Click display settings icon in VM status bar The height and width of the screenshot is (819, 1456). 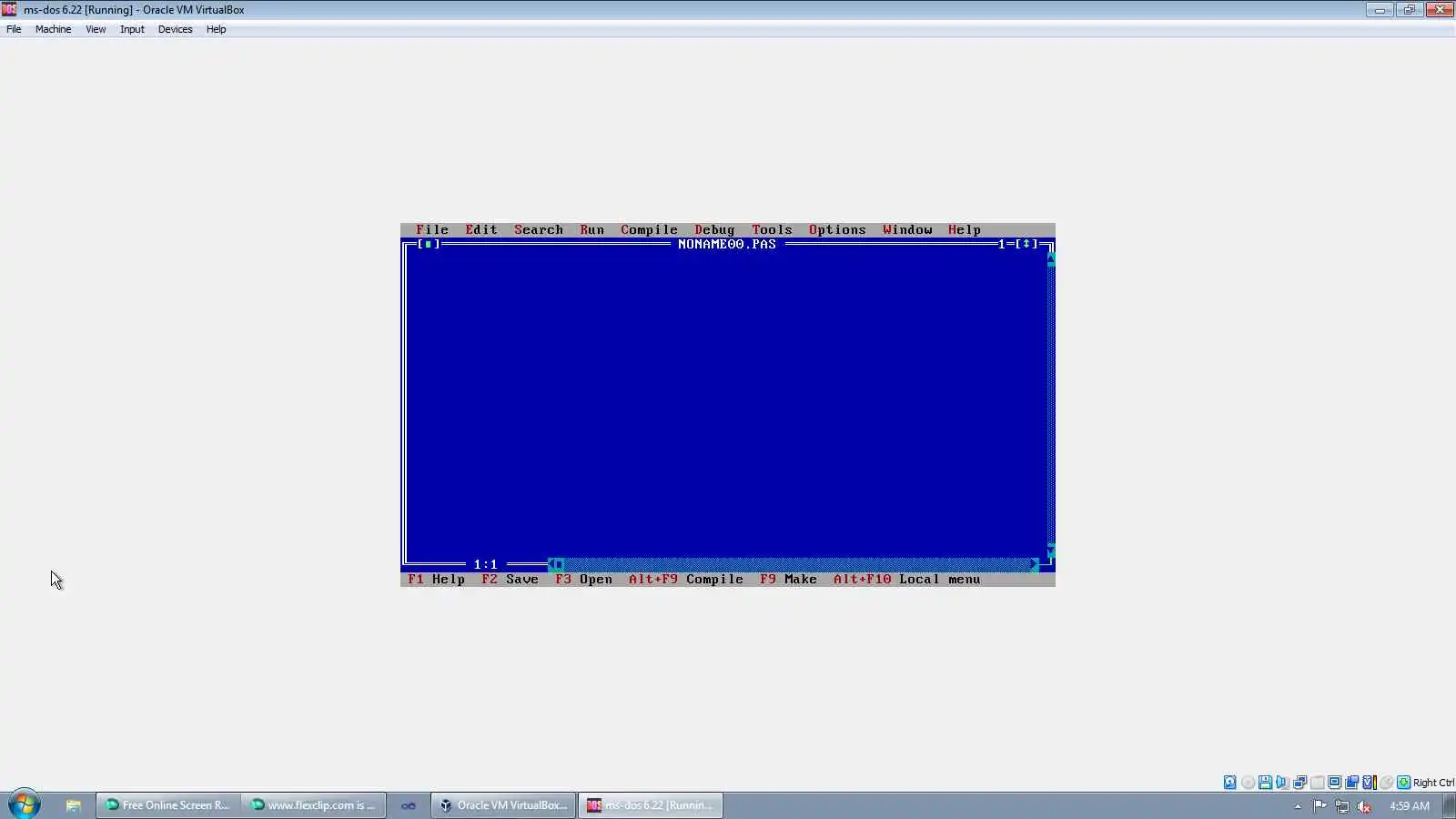pyautogui.click(x=1334, y=783)
